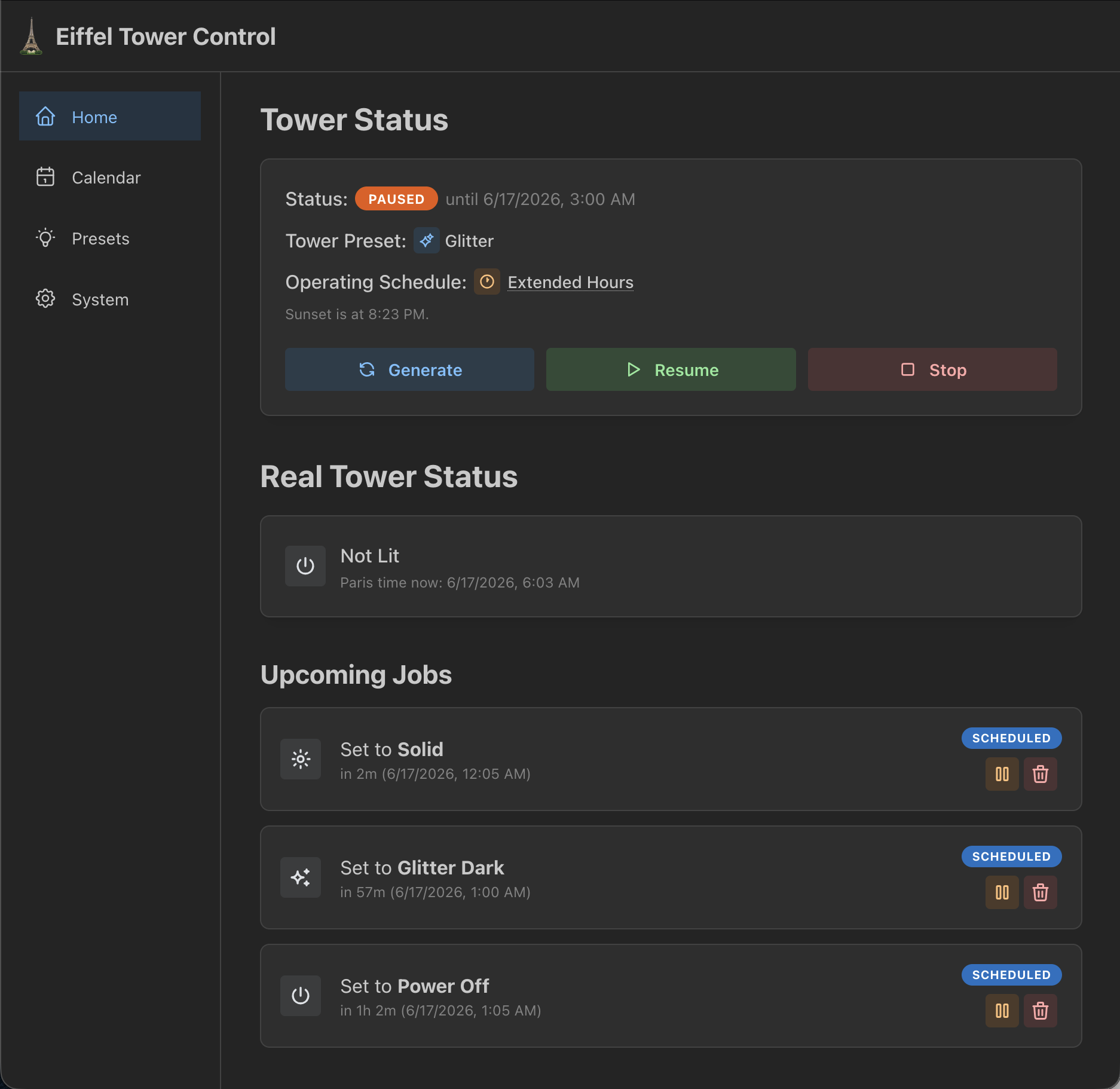Click the Generate button
This screenshot has width=1120, height=1089.
pos(409,369)
